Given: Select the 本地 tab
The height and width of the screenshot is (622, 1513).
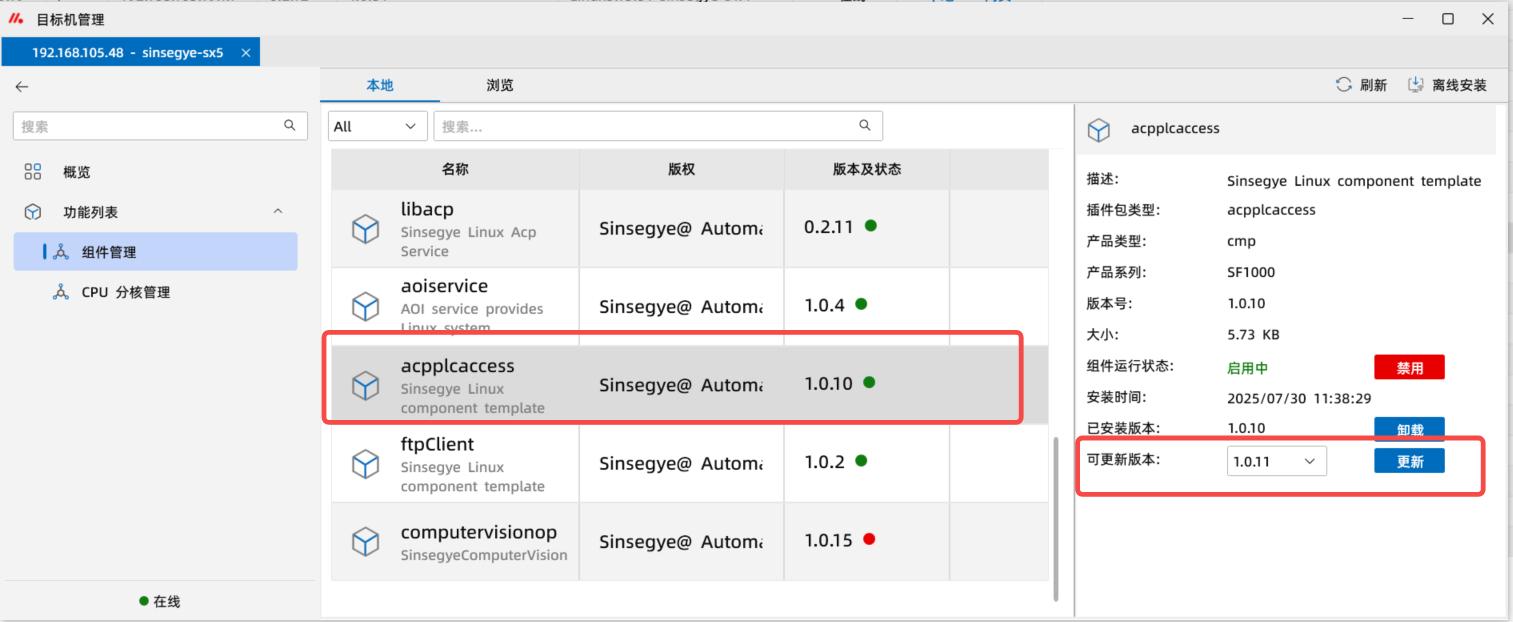Looking at the screenshot, I should coord(380,86).
